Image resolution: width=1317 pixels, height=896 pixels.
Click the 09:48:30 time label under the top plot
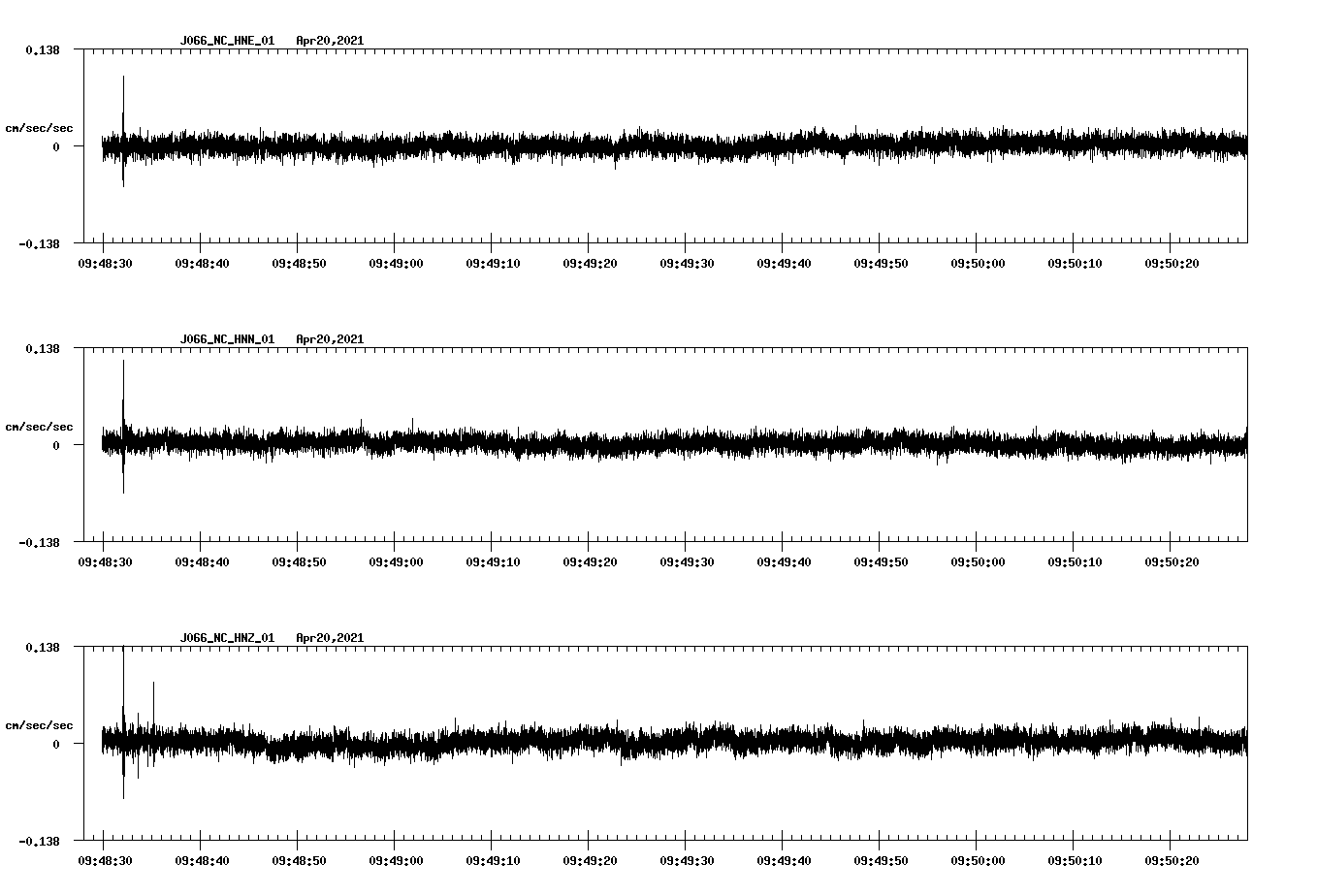105,261
